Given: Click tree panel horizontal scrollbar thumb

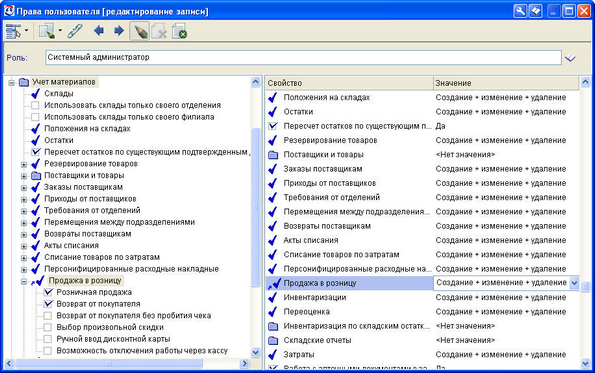Looking at the screenshot, I should [109, 364].
